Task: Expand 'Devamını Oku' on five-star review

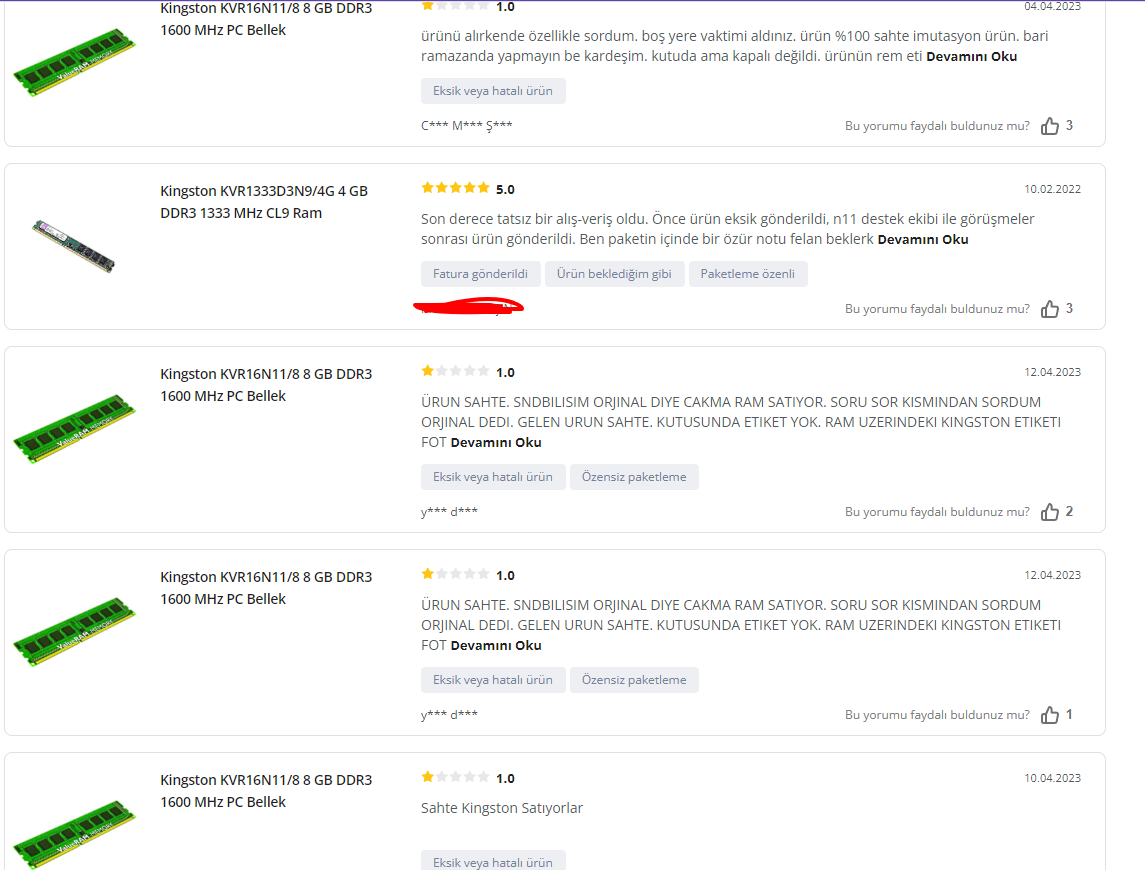Action: tap(922, 240)
